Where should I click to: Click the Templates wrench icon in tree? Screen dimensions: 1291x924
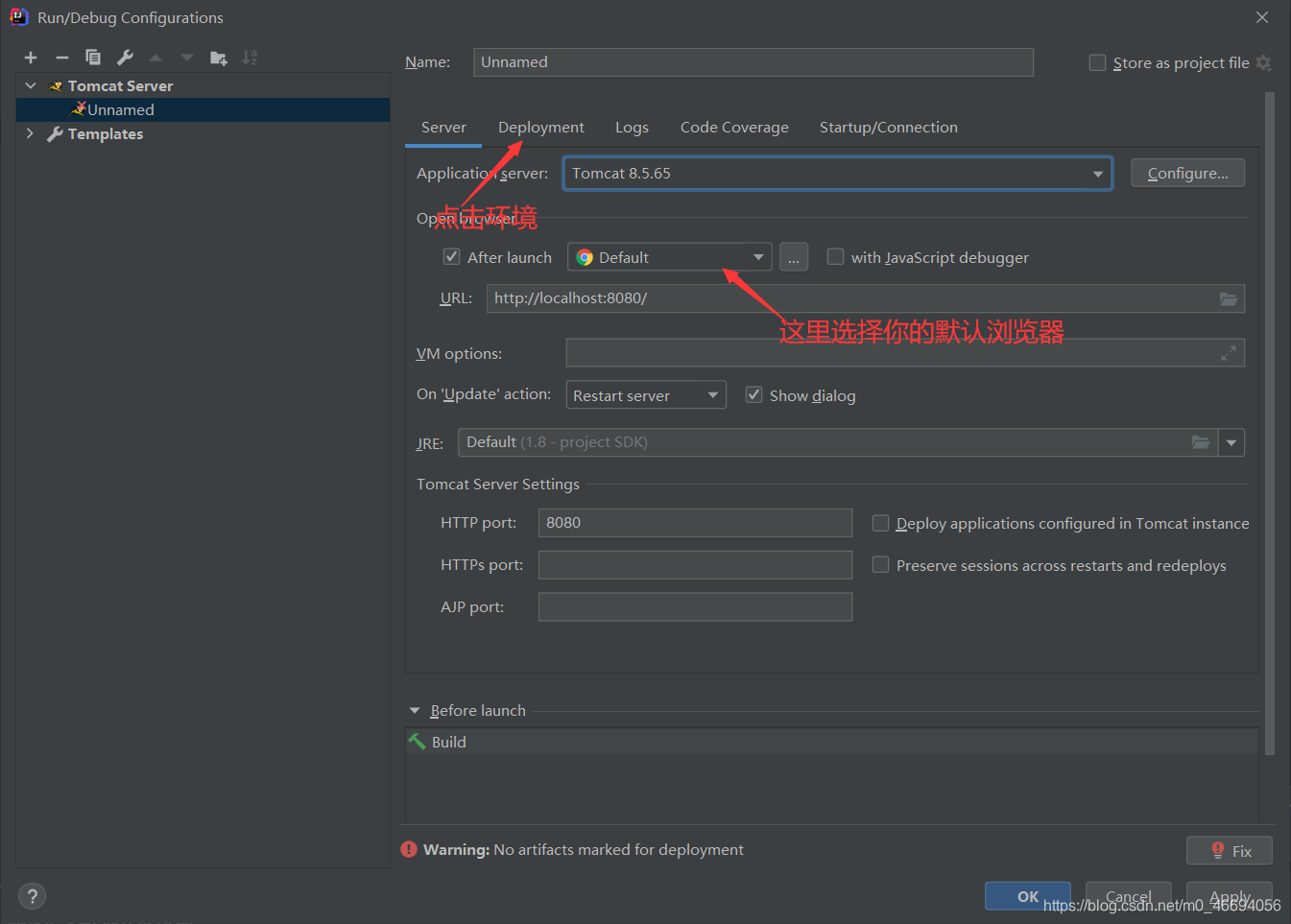[x=55, y=133]
